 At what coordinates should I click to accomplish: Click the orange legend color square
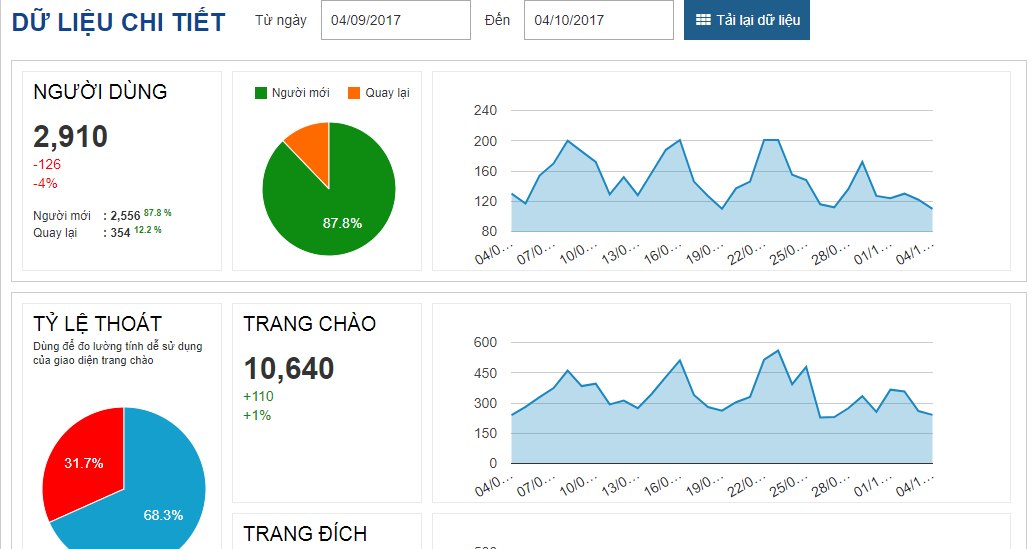(354, 93)
